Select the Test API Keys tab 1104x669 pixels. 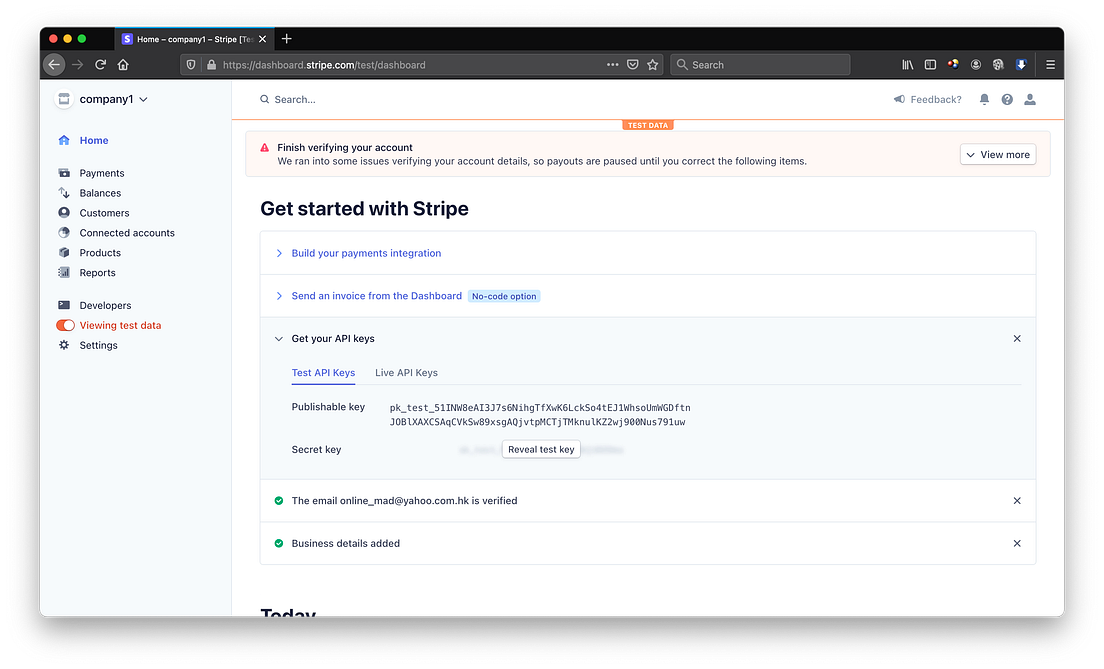(x=323, y=372)
